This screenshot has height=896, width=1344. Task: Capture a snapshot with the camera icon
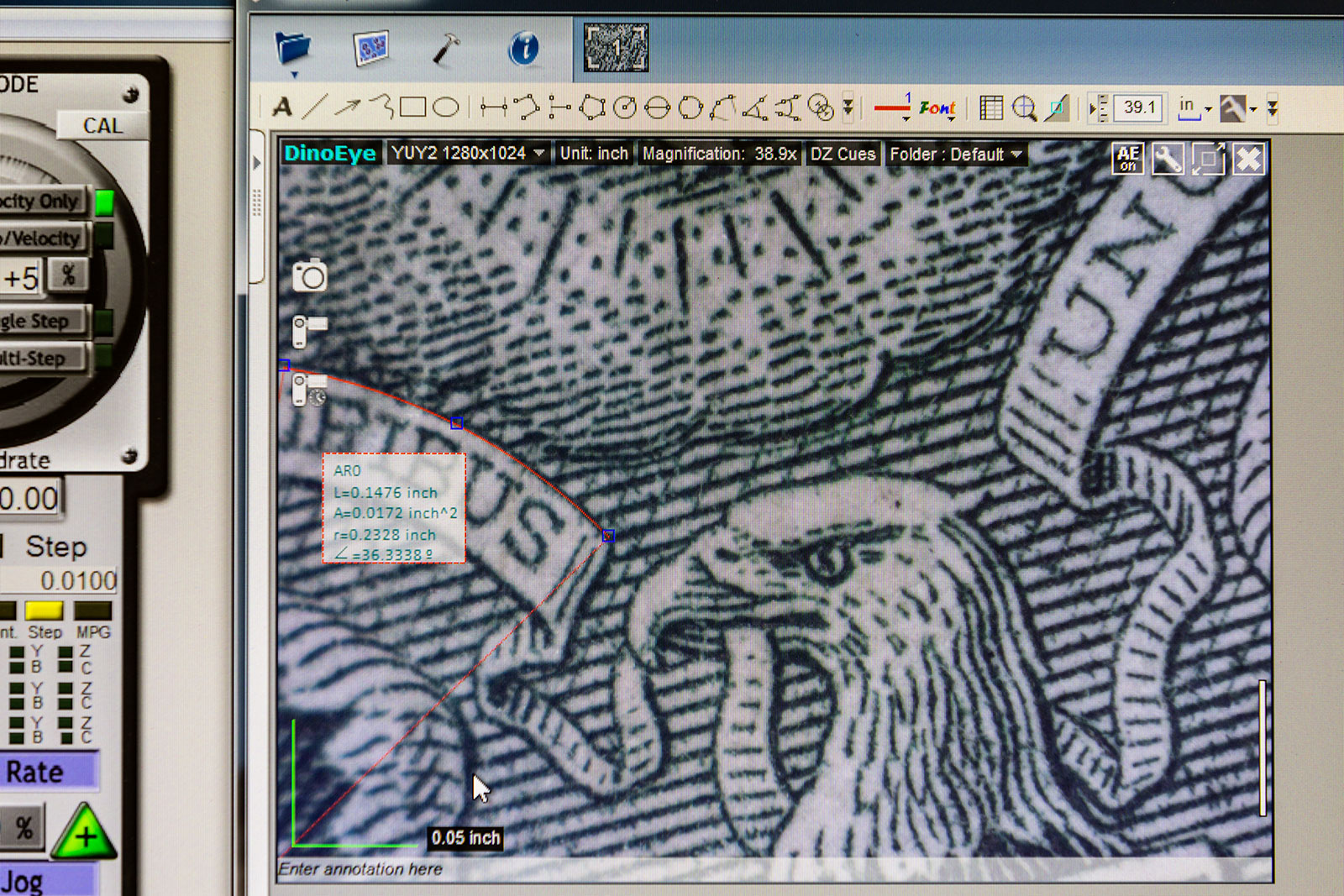point(309,275)
